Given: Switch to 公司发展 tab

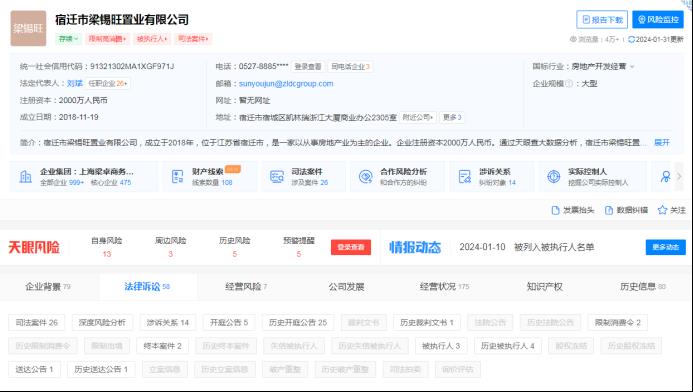Looking at the screenshot, I should pyautogui.click(x=346, y=286).
